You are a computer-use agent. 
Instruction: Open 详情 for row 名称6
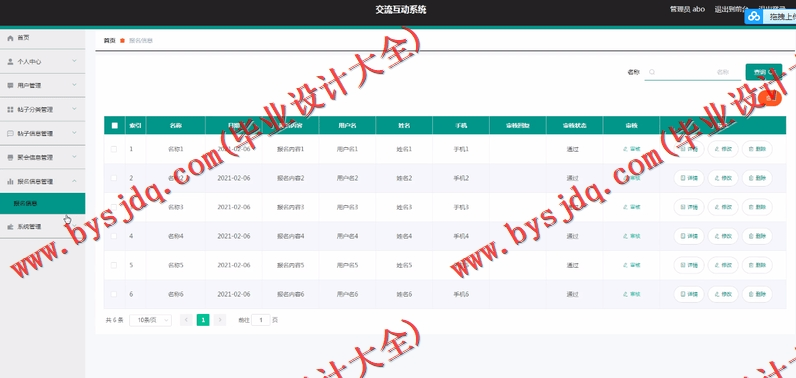[689, 294]
